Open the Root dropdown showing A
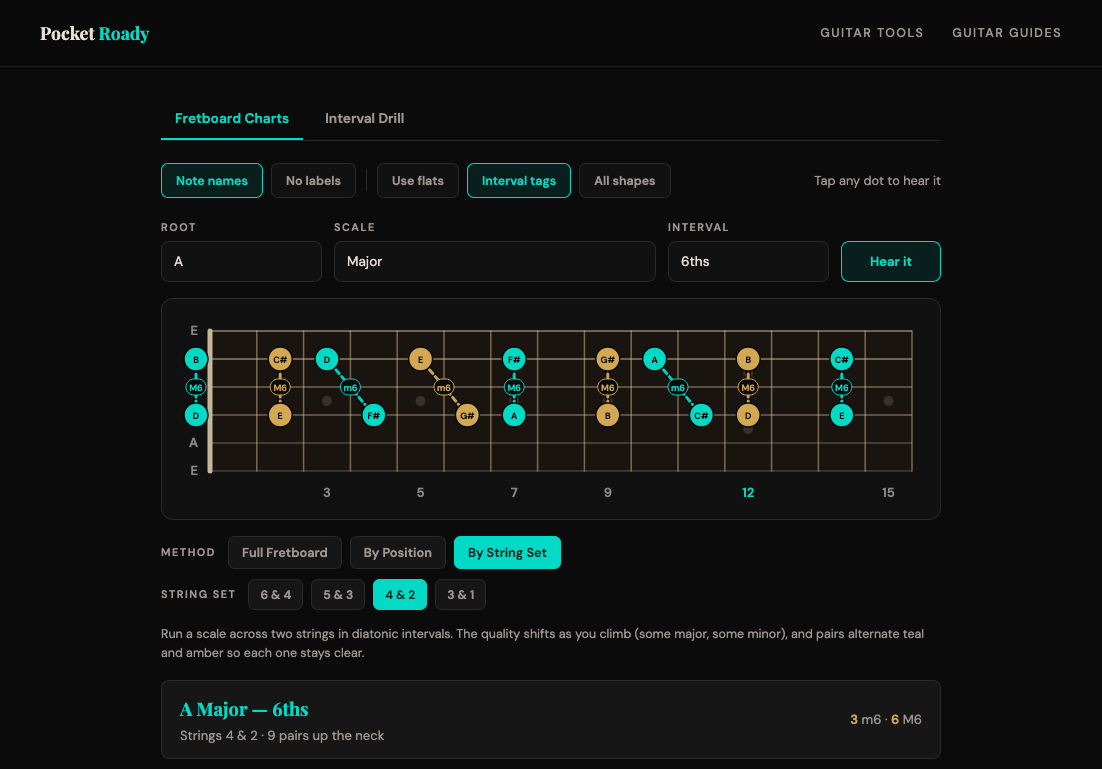The height and width of the screenshot is (769, 1102). click(x=241, y=261)
